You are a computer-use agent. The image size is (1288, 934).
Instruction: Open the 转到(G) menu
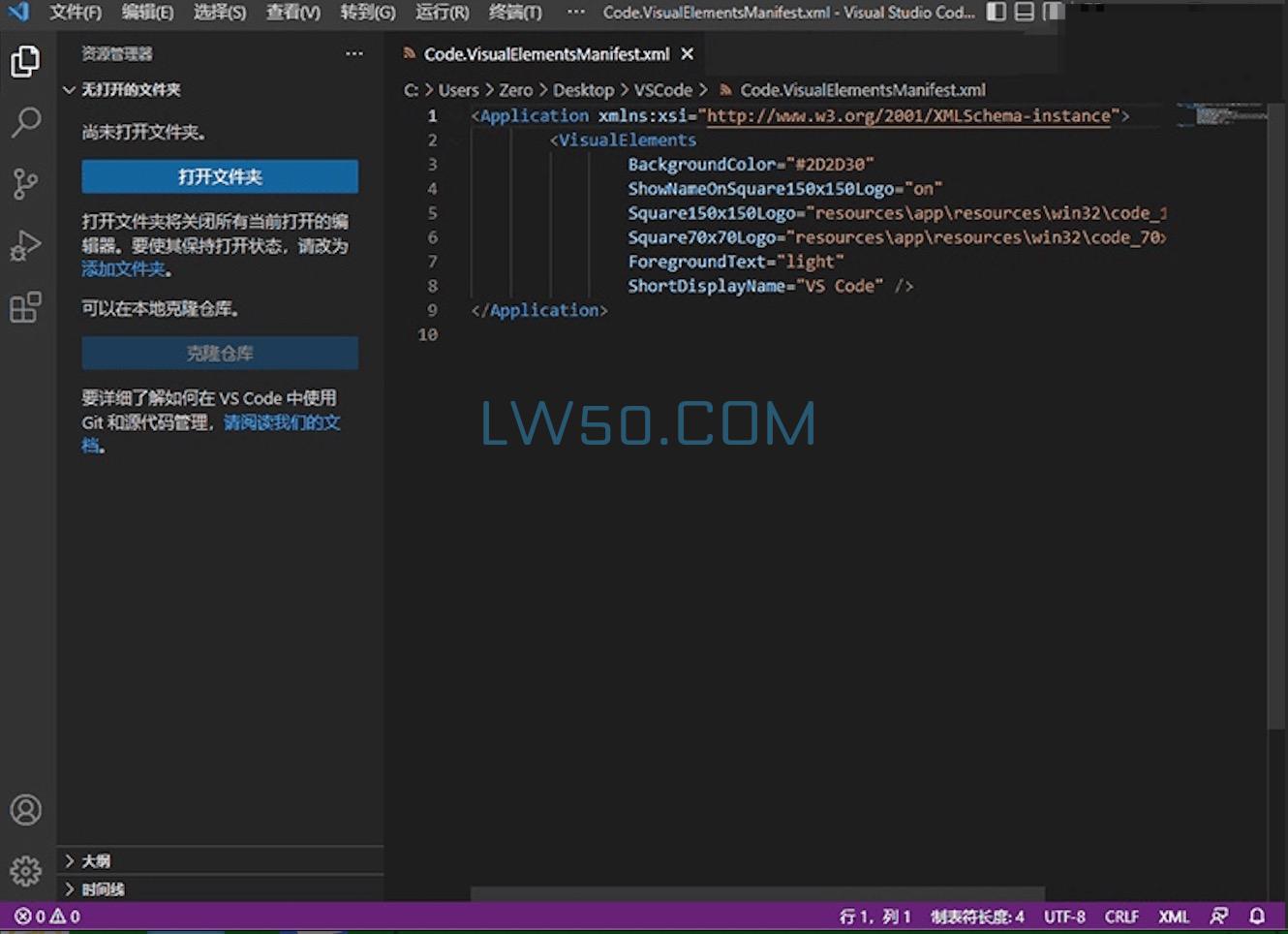[367, 13]
